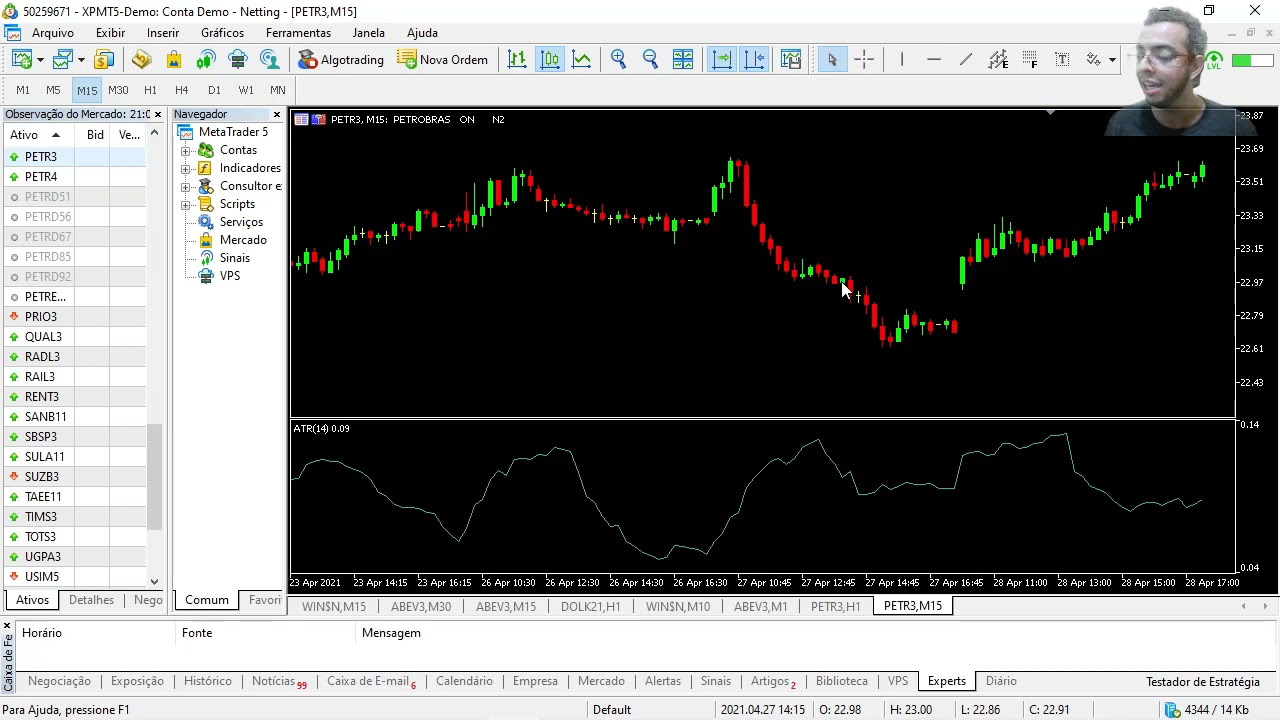
Task: Select the M1 timeframe
Action: [x=23, y=90]
